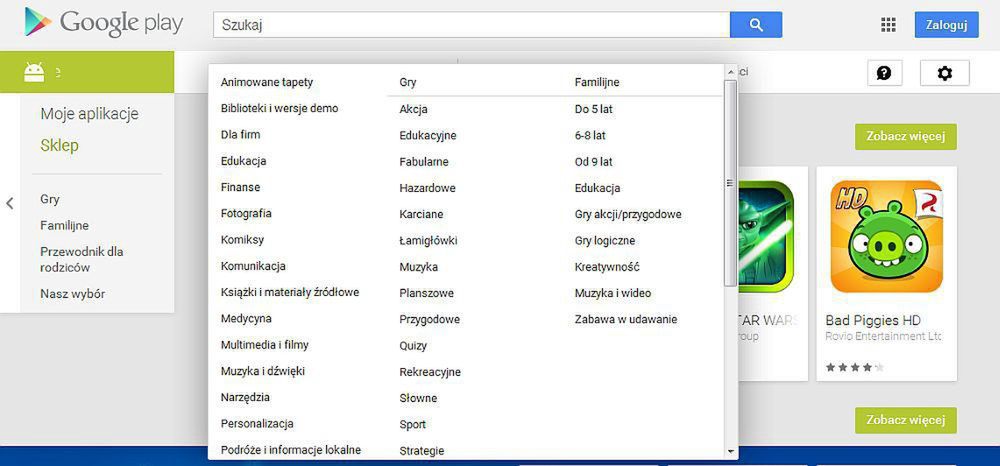Select Przygodowe games category

coord(430,319)
